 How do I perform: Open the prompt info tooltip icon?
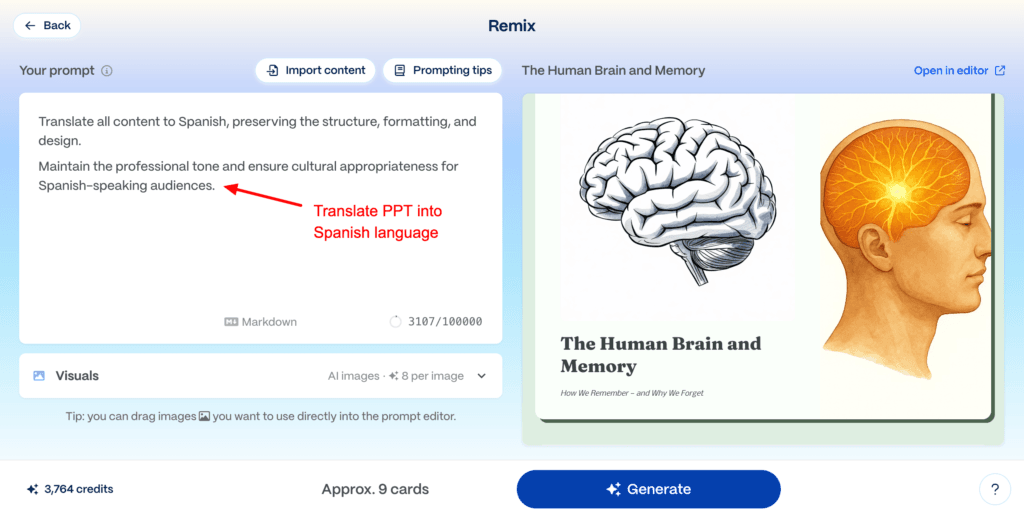click(x=107, y=71)
